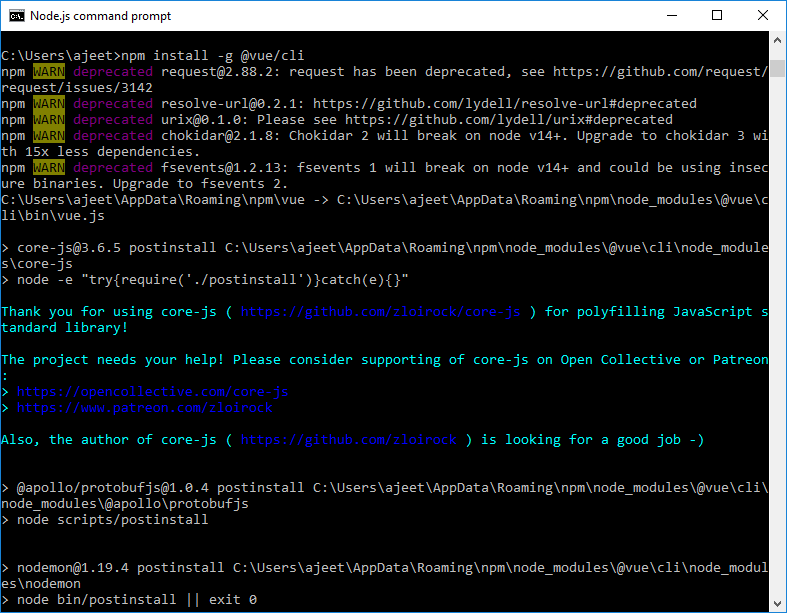Click the github.com/zloirock/core-js URL
The width and height of the screenshot is (787, 613).
point(380,312)
